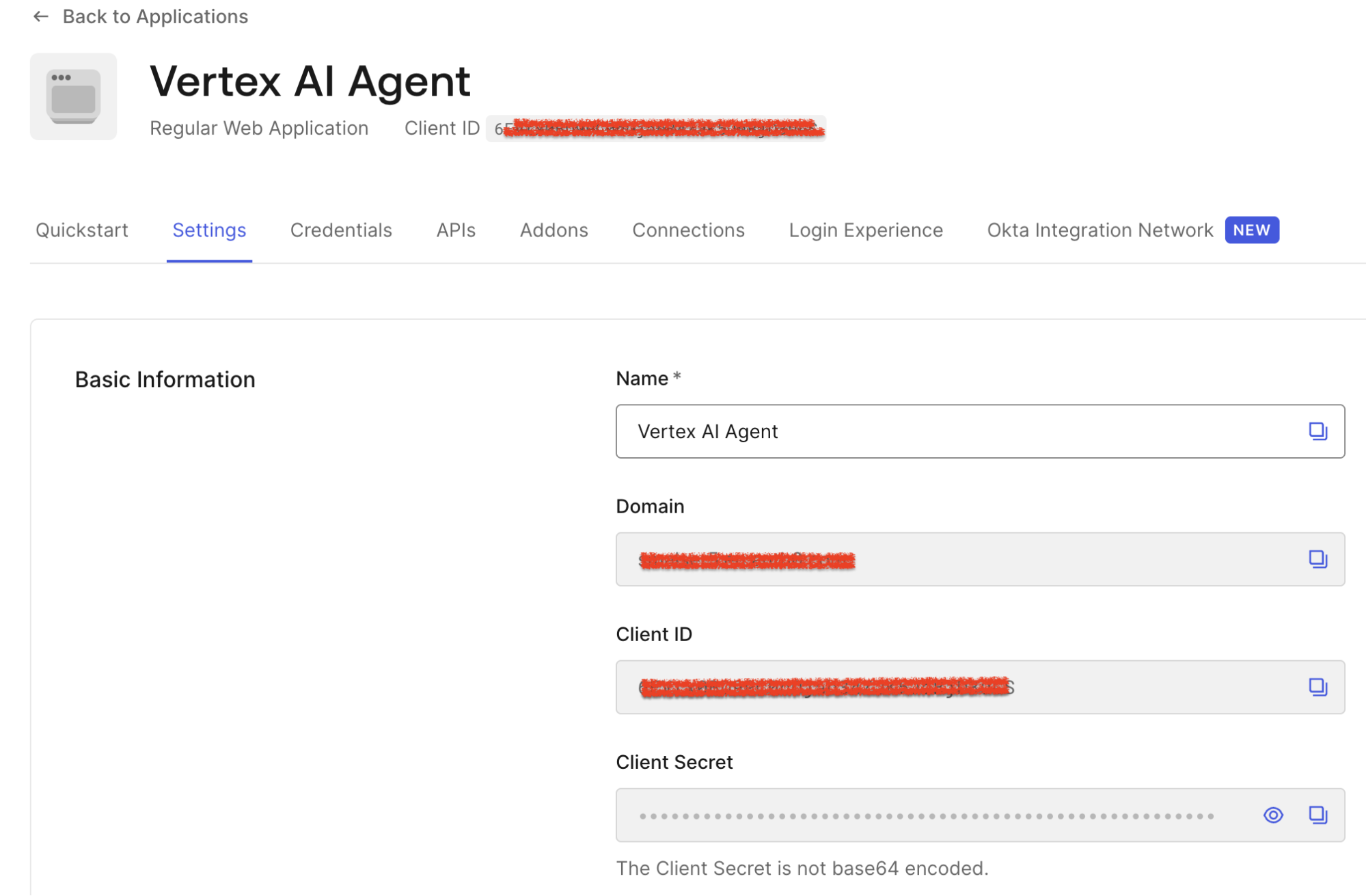Switch to the Login Experience tab
1366x896 pixels.
(x=865, y=230)
